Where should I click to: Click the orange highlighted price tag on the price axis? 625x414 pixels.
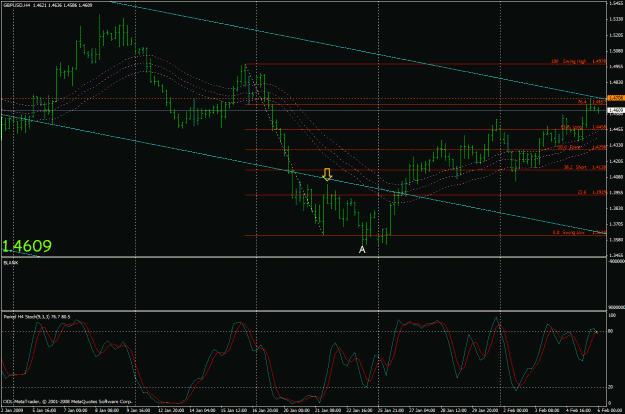(x=615, y=98)
